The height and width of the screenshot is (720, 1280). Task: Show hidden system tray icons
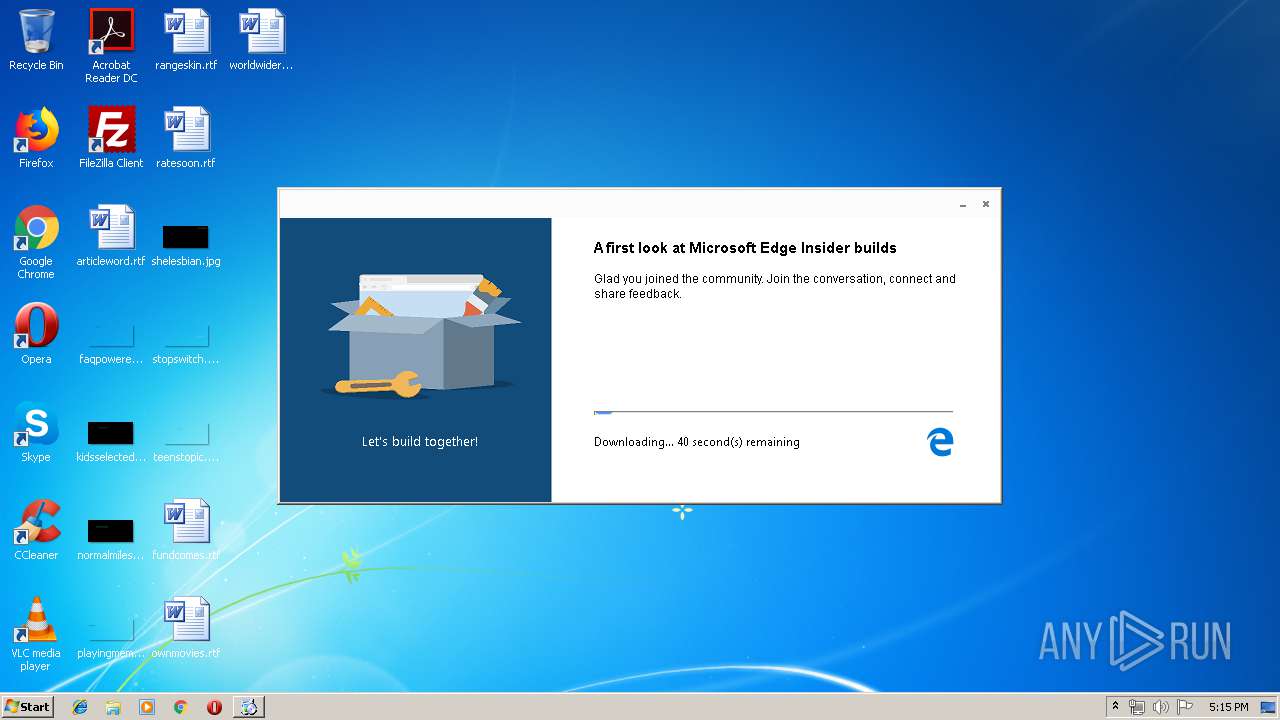[x=1115, y=707]
